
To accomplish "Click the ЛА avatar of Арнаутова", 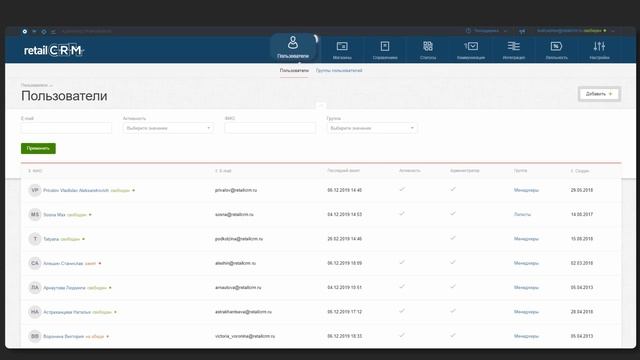I will (35, 287).
